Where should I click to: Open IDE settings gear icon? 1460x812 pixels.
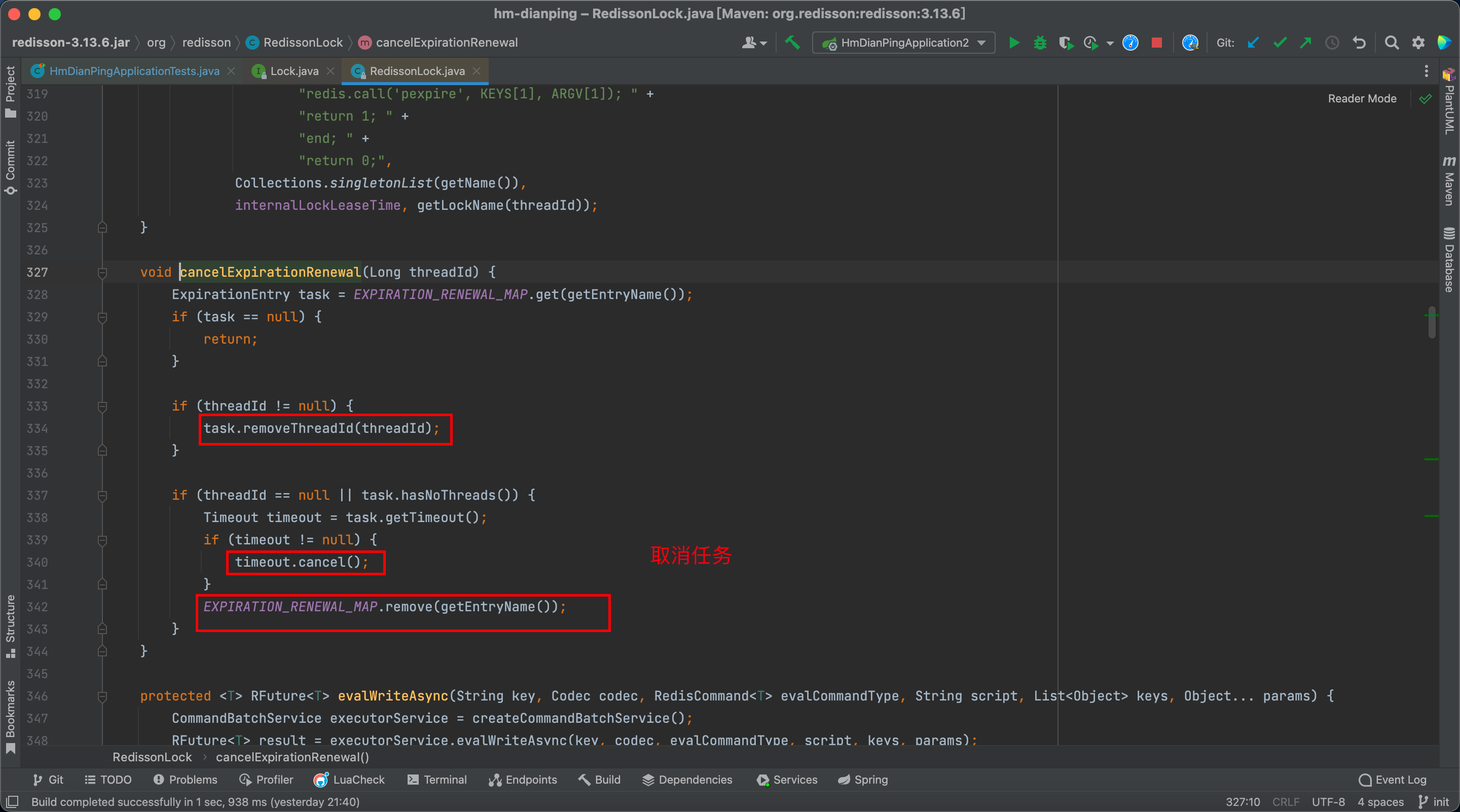[x=1418, y=43]
